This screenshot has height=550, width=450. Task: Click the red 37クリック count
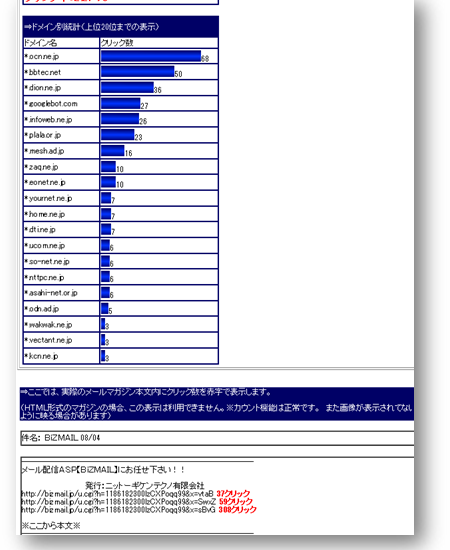[233, 494]
